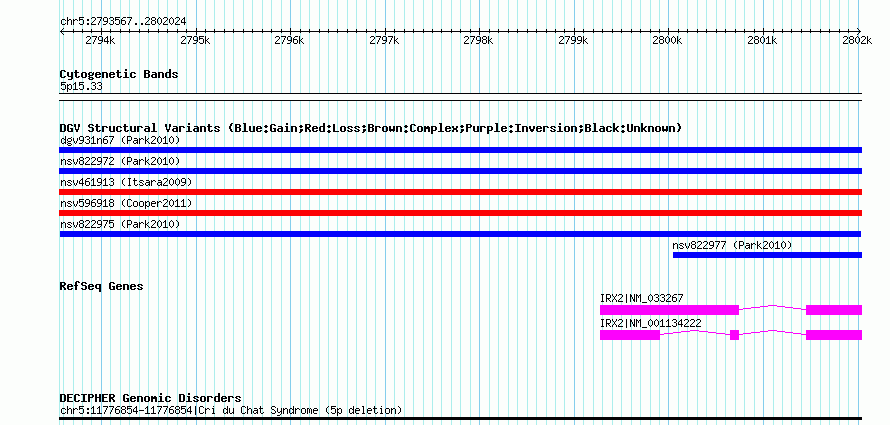Click the 2797k ruler tick label
Image resolution: width=890 pixels, height=425 pixels.
point(384,40)
